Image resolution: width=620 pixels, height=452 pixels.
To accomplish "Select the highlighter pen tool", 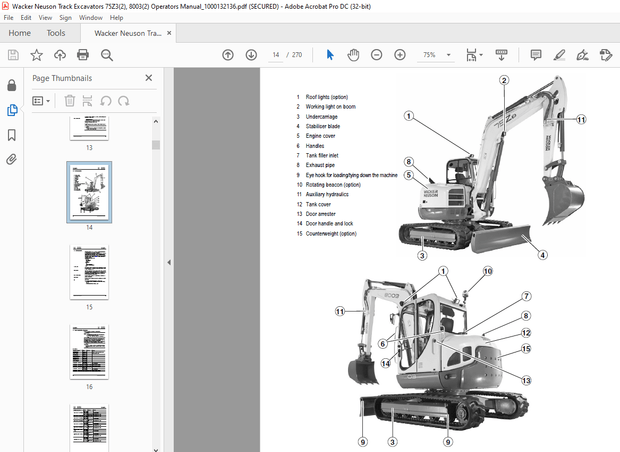I will 560,55.
